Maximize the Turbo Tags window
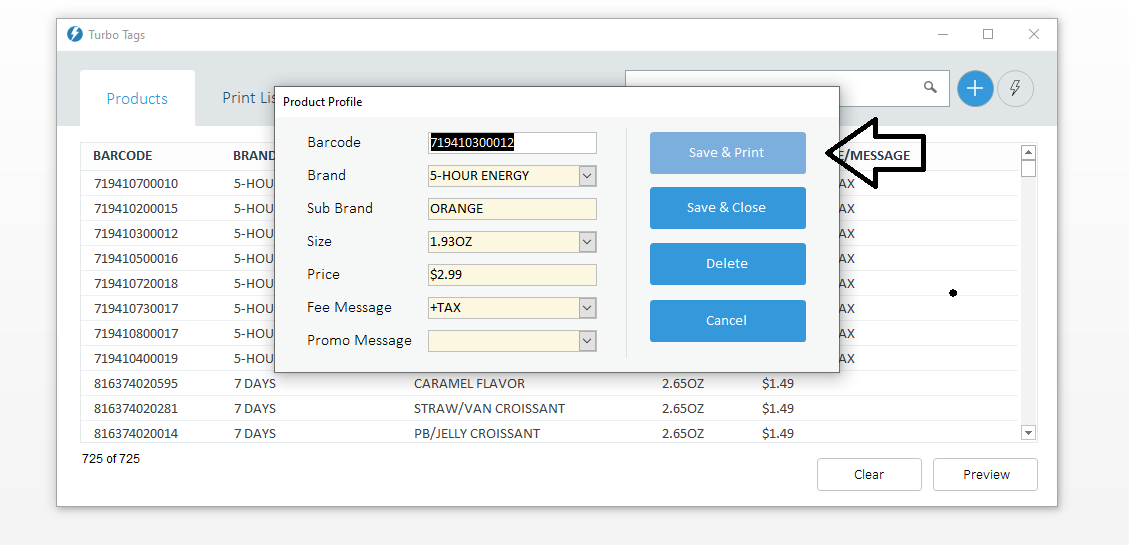This screenshot has height=545, width=1129. click(x=988, y=34)
